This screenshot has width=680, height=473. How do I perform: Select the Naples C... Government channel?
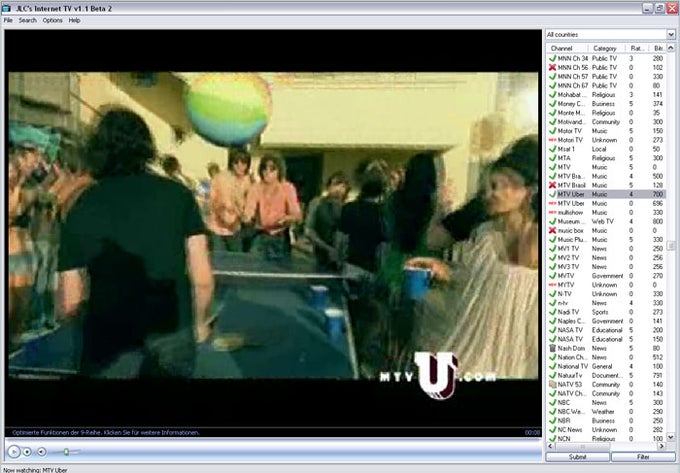606,321
